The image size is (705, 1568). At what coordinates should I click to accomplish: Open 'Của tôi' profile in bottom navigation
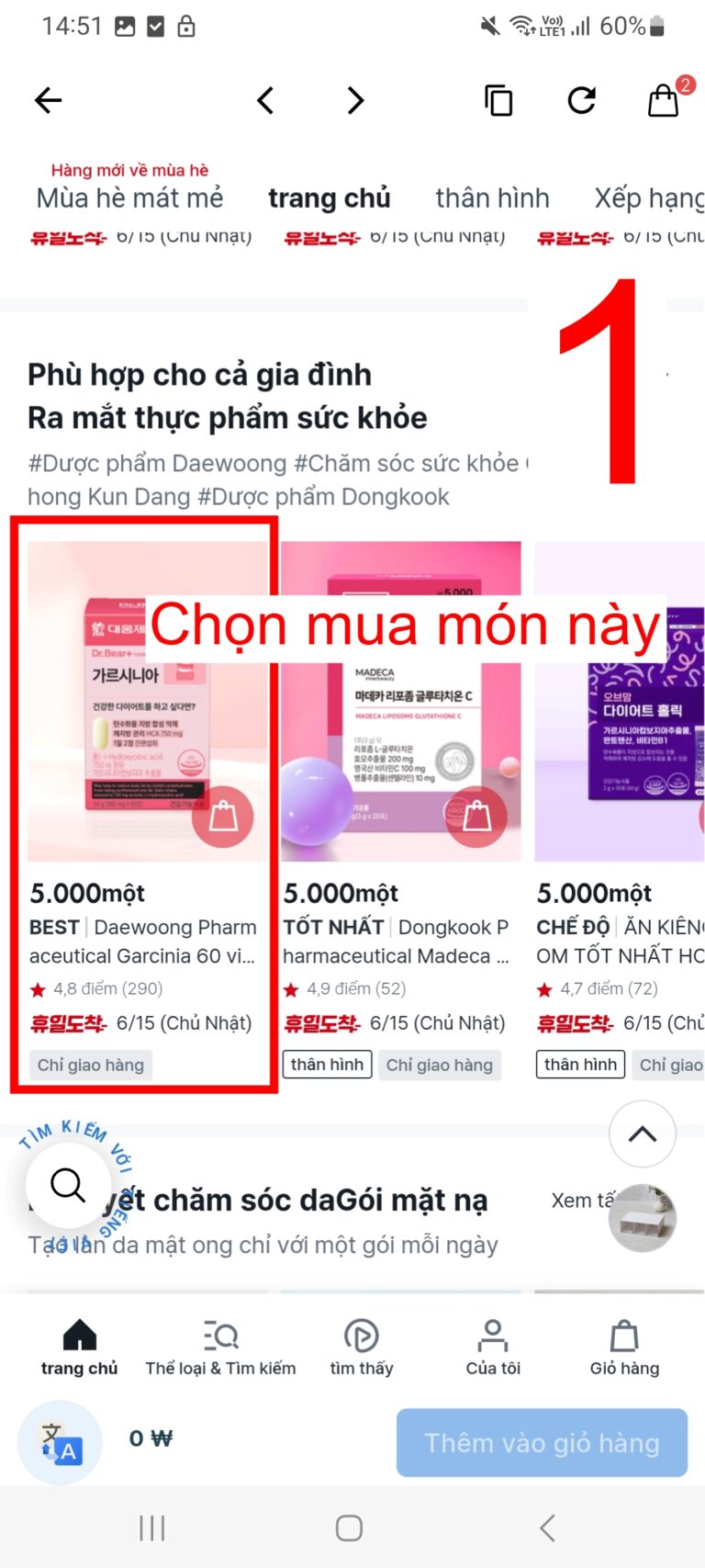point(493,1348)
